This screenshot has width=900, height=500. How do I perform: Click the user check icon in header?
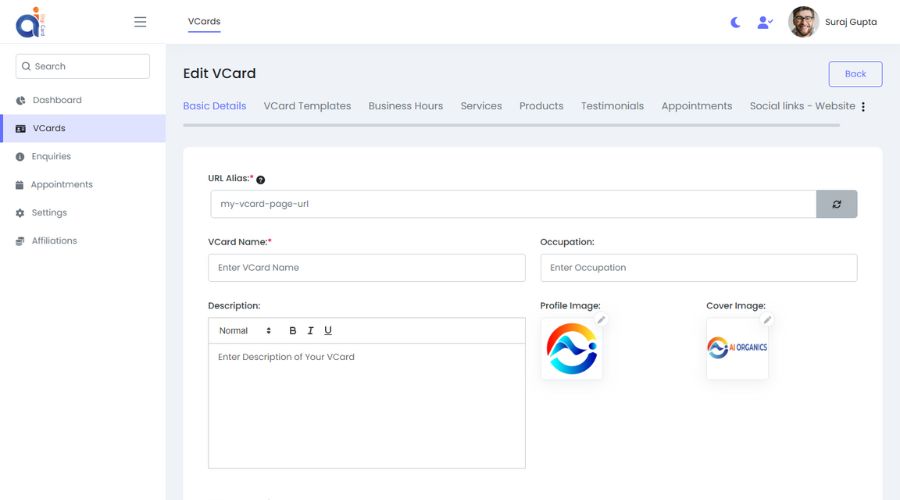[x=765, y=22]
